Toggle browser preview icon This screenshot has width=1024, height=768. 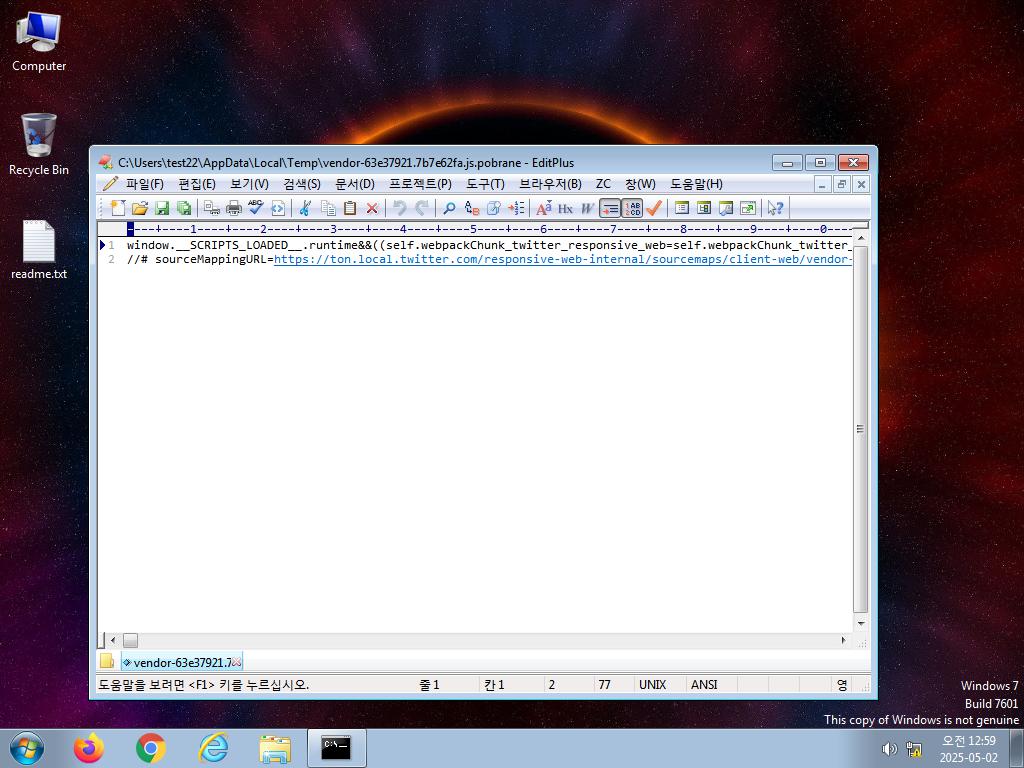(x=278, y=208)
